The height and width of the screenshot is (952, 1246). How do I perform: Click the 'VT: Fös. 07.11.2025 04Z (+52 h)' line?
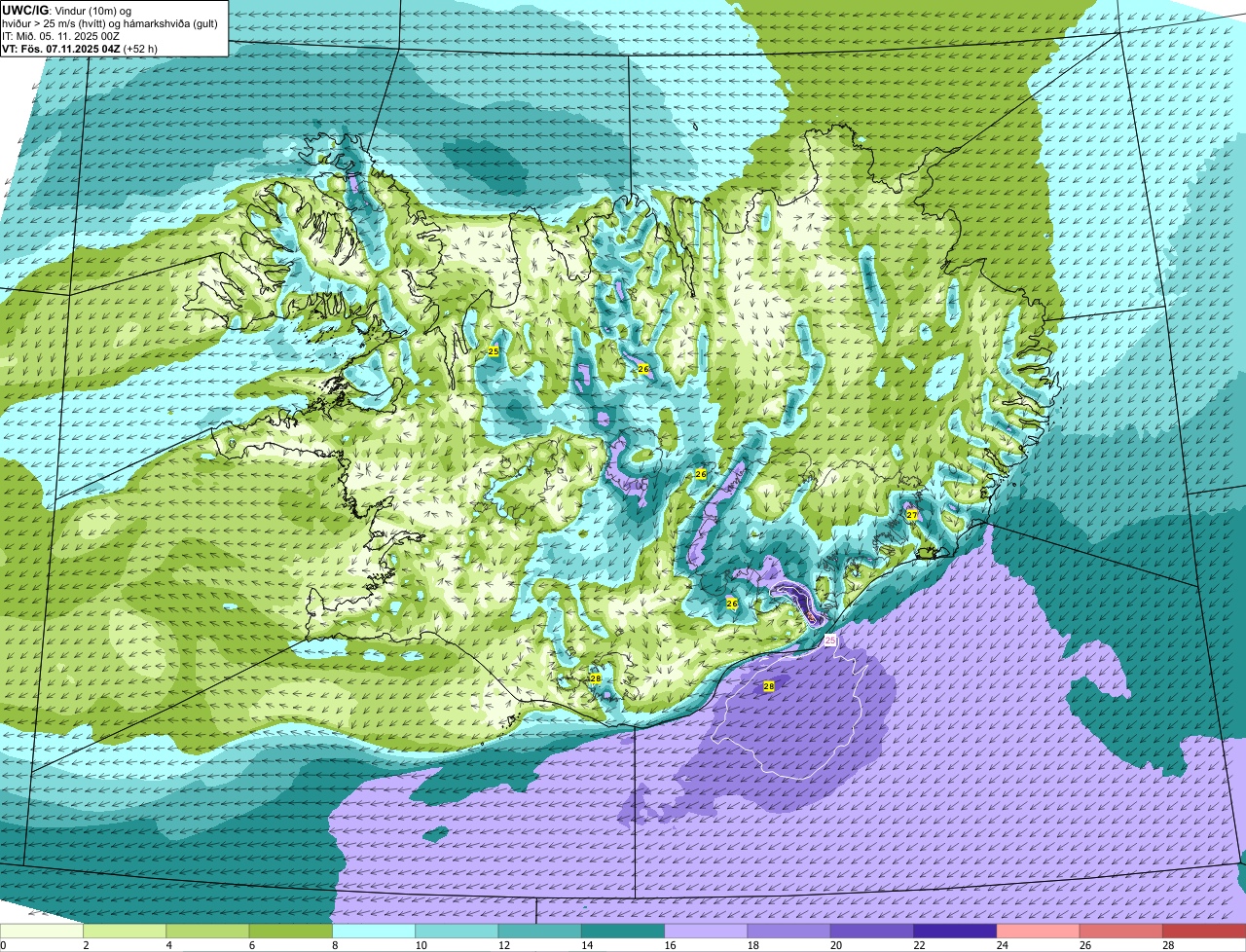click(80, 48)
